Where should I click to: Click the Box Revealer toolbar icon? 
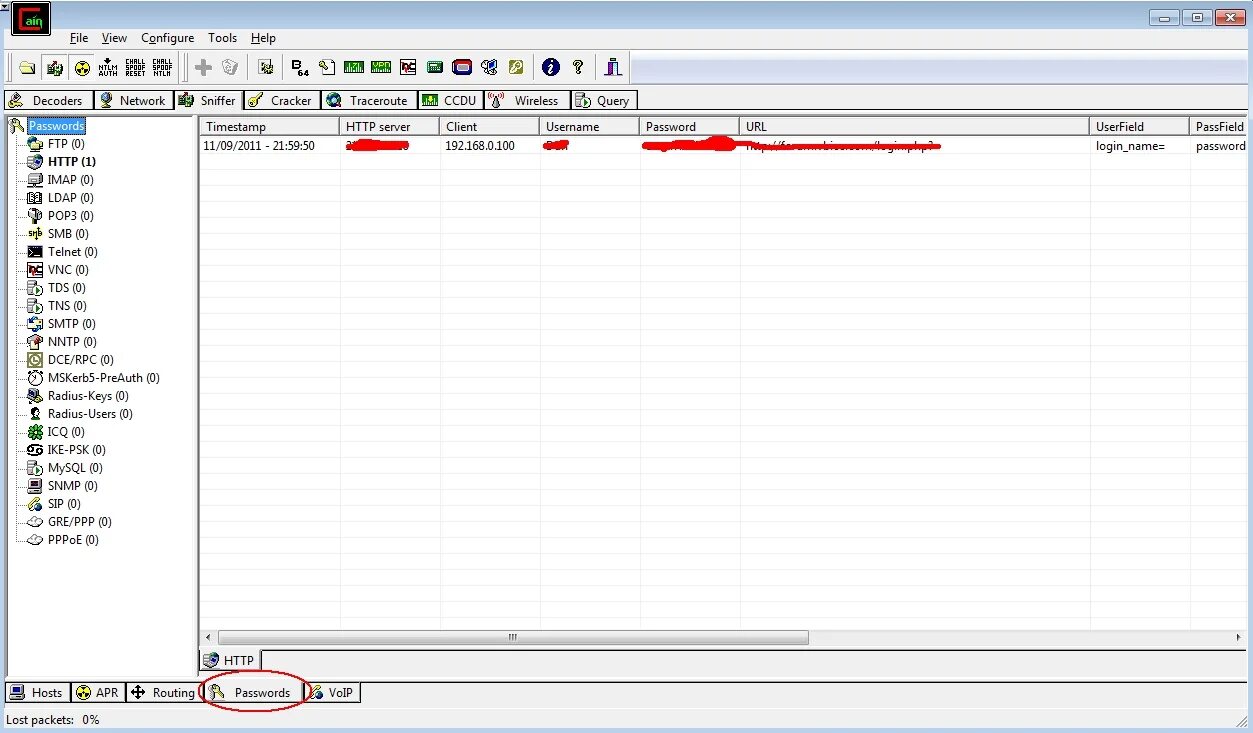(489, 68)
